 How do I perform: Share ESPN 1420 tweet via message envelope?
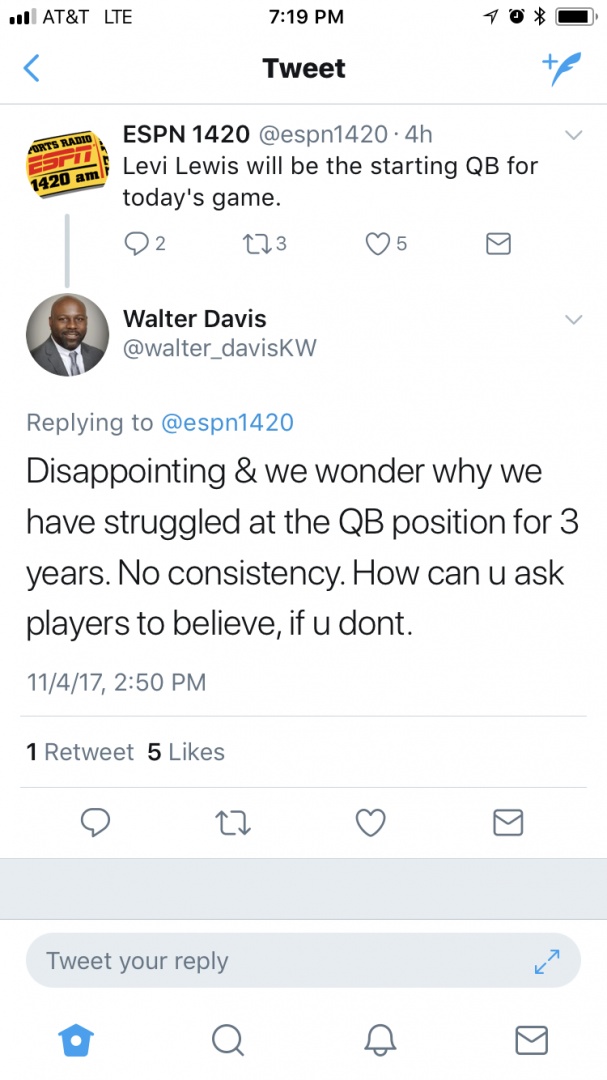(x=498, y=243)
